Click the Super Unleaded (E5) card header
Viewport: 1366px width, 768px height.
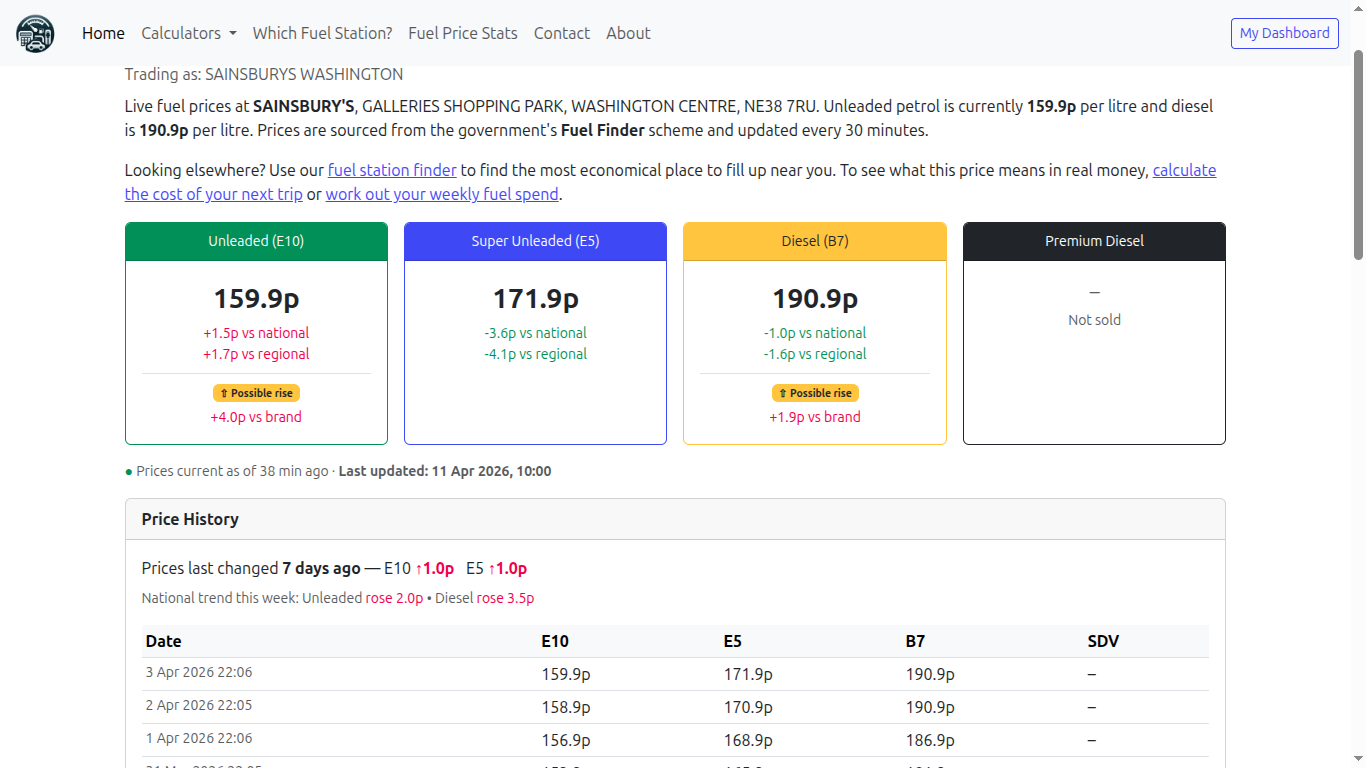pos(535,241)
